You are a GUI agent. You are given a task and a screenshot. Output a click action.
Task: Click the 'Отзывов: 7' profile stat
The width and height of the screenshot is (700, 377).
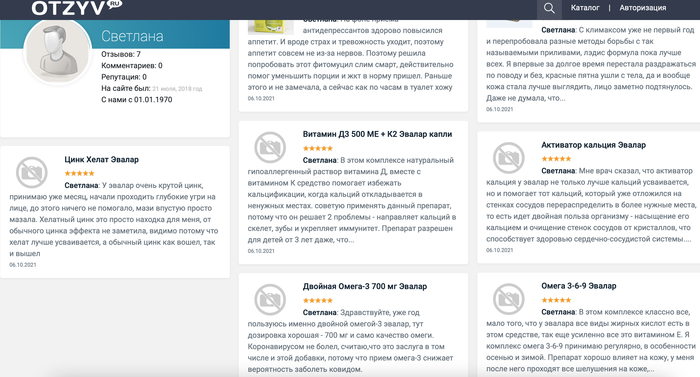tap(121, 54)
